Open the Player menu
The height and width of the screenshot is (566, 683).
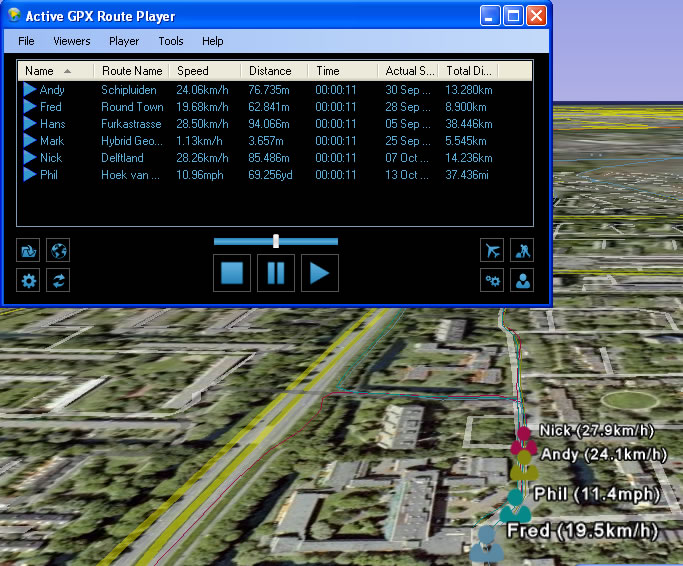[x=124, y=41]
